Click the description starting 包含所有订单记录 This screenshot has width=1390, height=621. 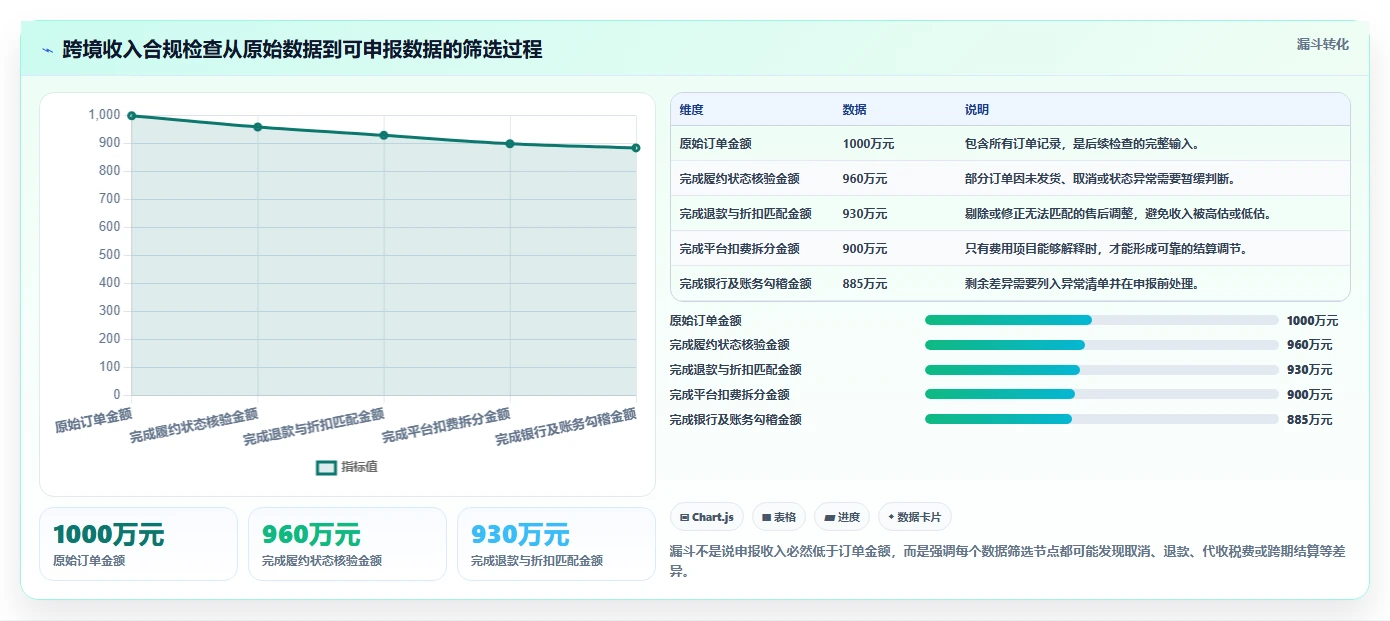1082,144
